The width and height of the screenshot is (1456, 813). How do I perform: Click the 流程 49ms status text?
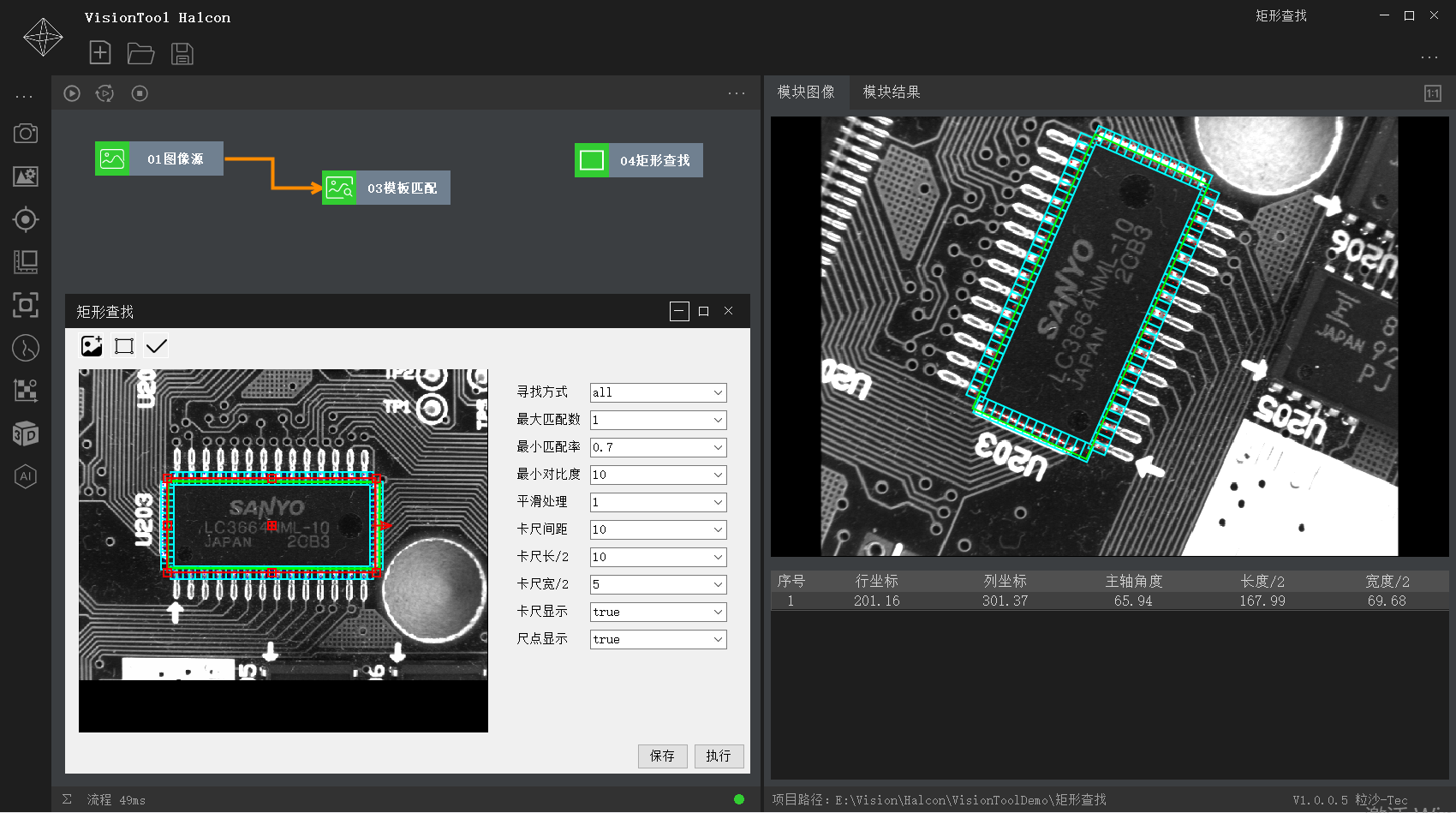click(x=116, y=799)
